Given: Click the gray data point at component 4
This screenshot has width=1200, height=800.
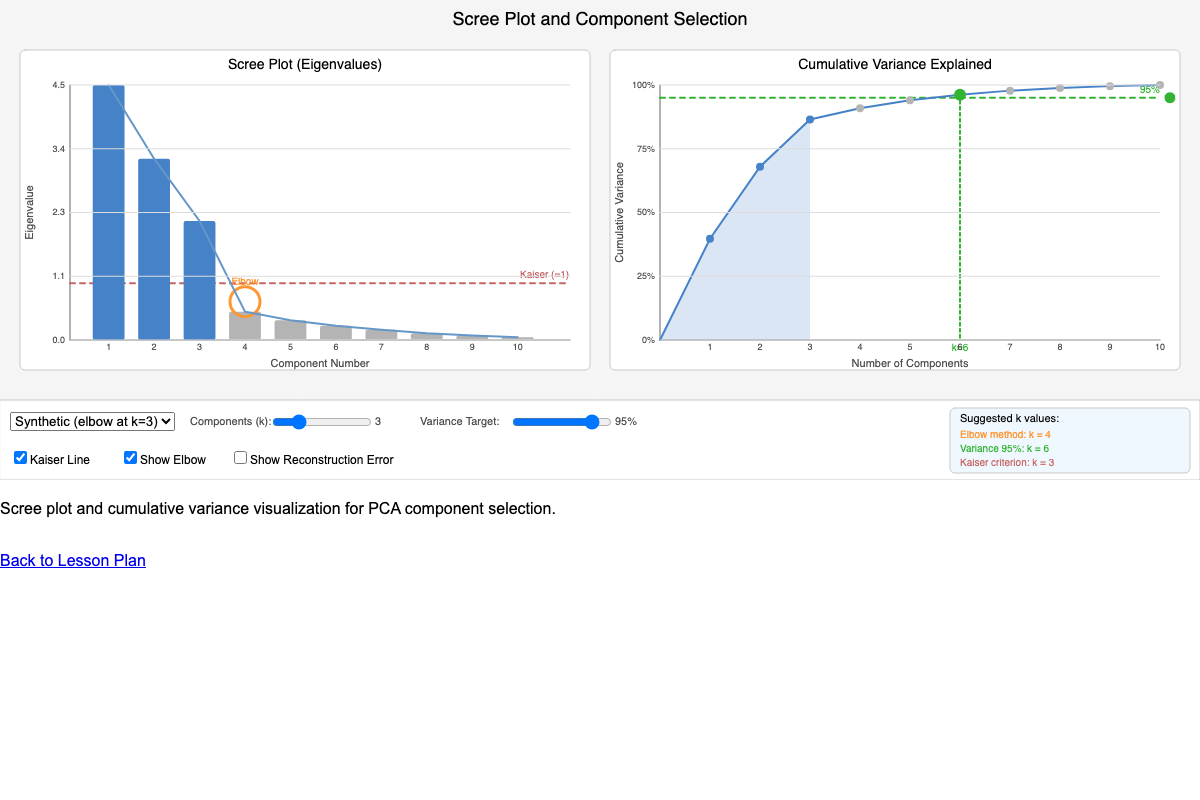Looking at the screenshot, I should 860,107.
